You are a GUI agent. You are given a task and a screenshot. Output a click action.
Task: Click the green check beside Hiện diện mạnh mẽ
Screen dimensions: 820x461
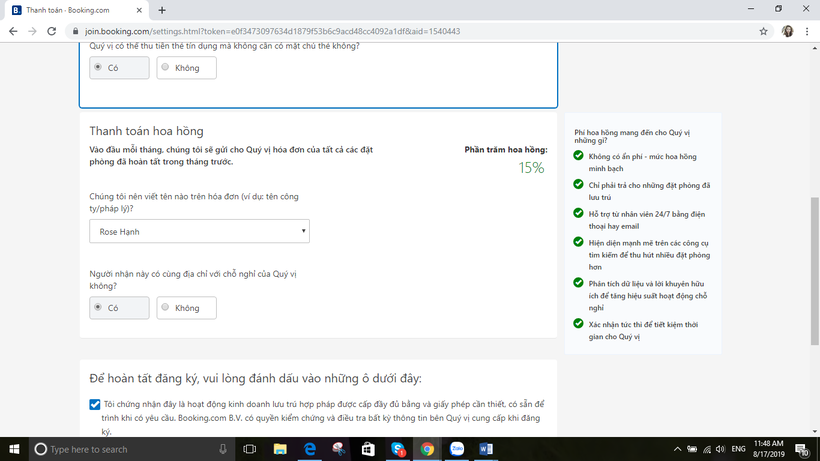pyautogui.click(x=578, y=241)
